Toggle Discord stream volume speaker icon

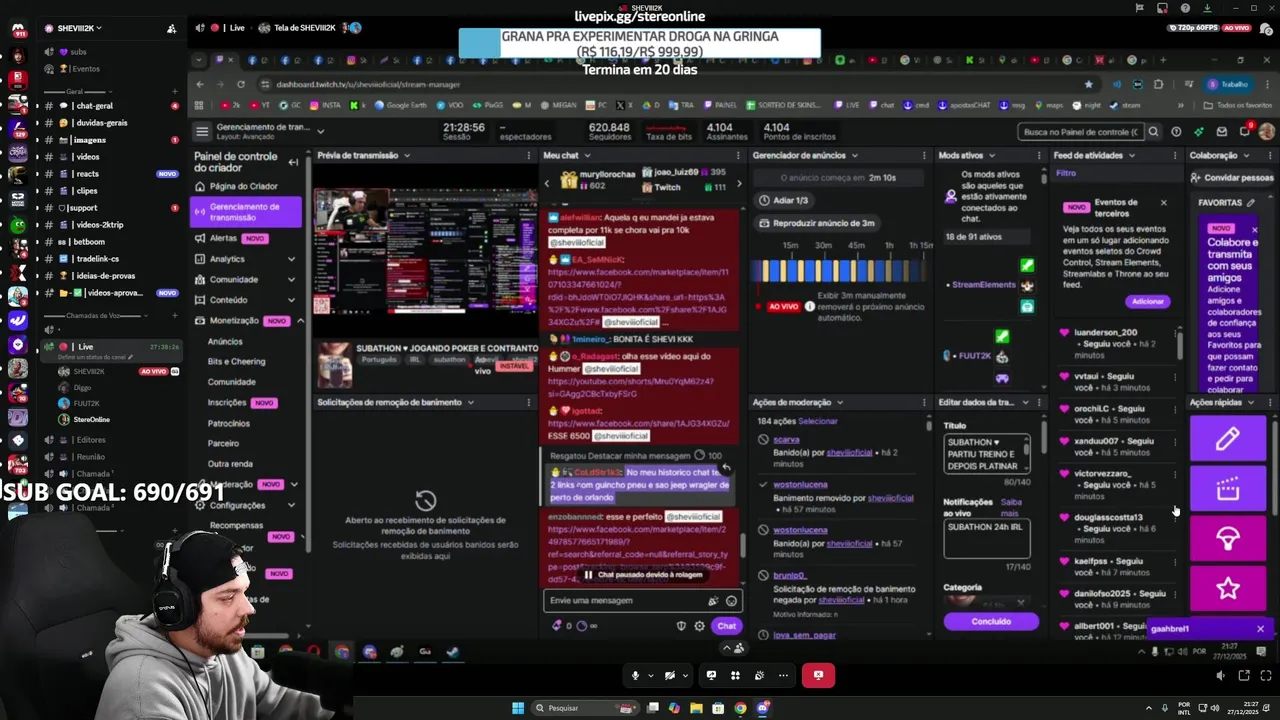[x=1220, y=675]
